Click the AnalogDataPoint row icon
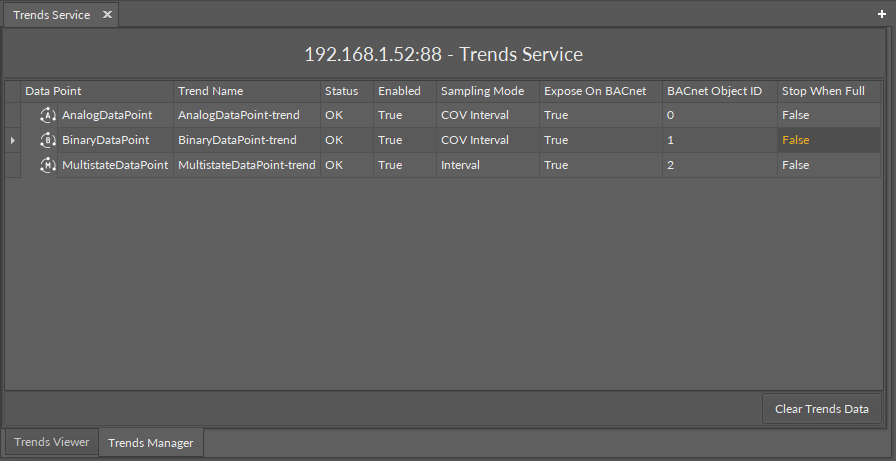896x461 pixels. [47, 115]
